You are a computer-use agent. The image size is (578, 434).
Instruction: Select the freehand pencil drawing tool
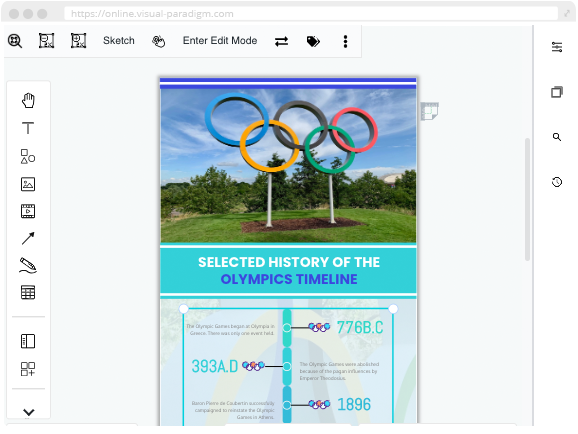[28, 265]
